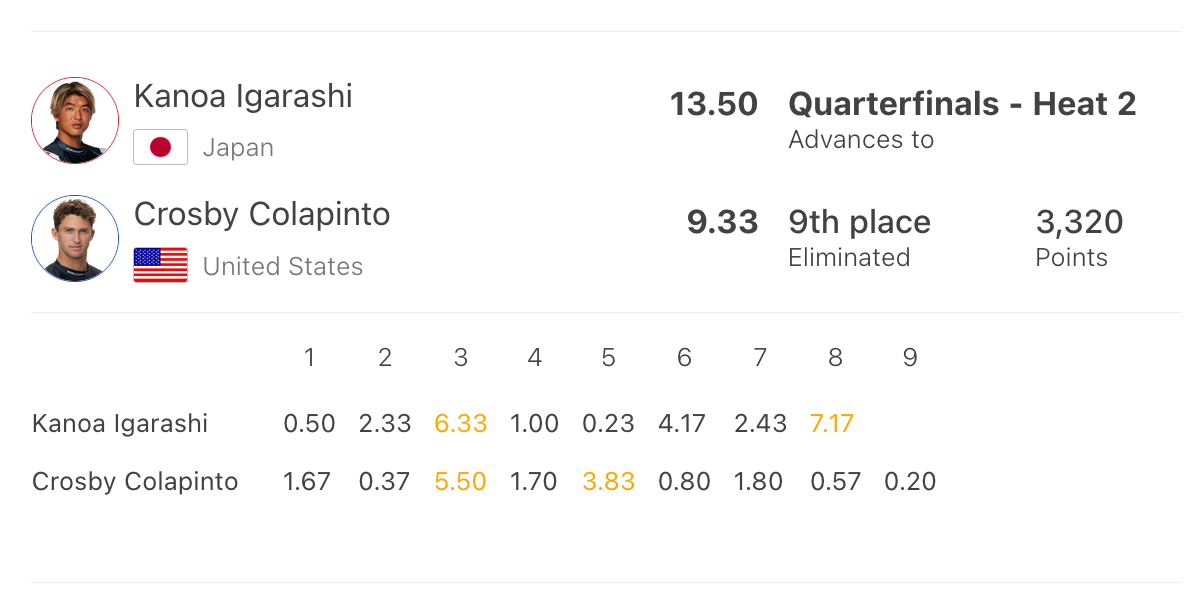Click Crosby Colapinto's profile photo
The width and height of the screenshot is (1204, 600).
pyautogui.click(x=75, y=239)
